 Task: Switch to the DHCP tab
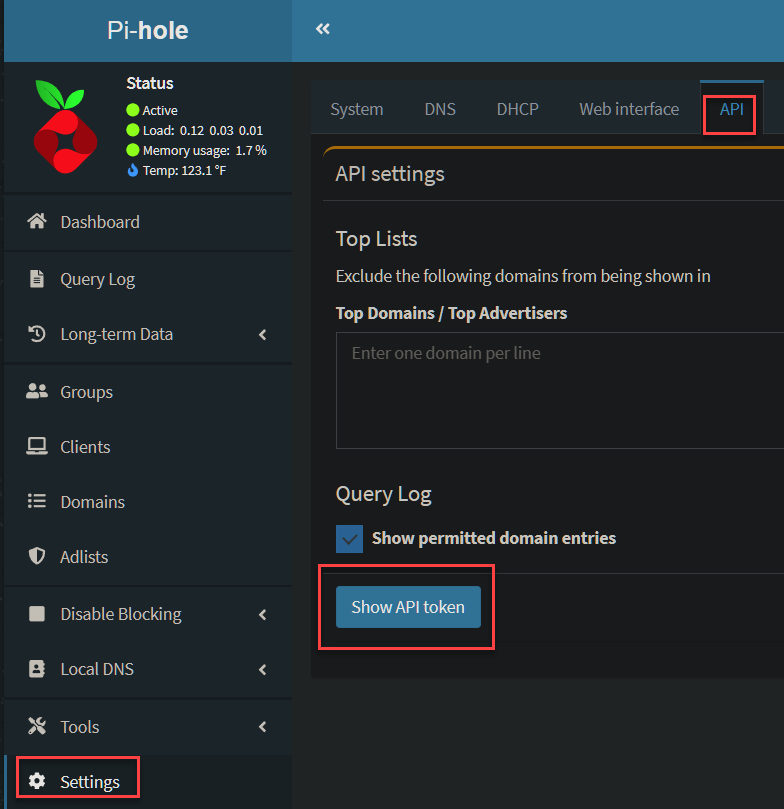[x=517, y=109]
